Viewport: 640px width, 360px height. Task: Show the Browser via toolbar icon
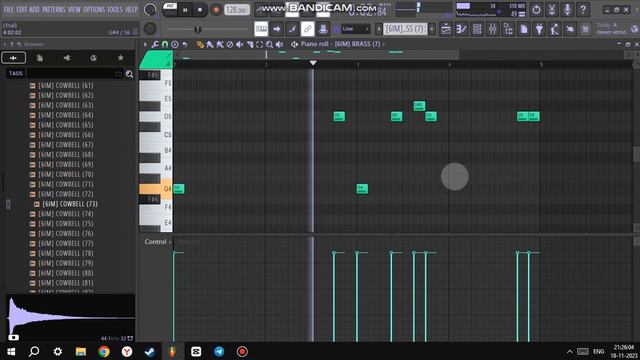[508, 29]
